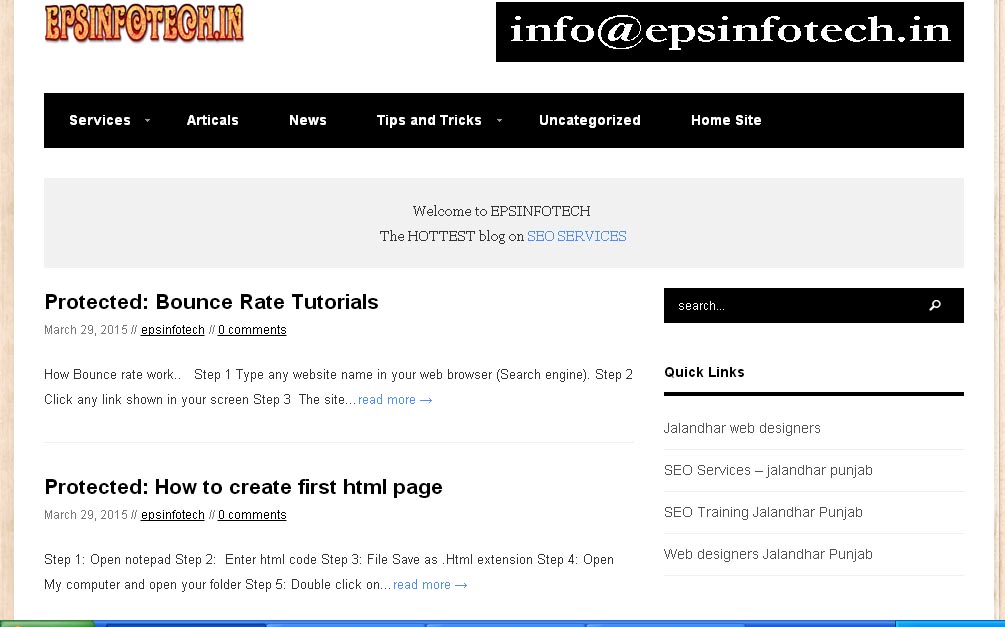Click inside the search input box
The height and width of the screenshot is (627, 1005).
[780, 305]
